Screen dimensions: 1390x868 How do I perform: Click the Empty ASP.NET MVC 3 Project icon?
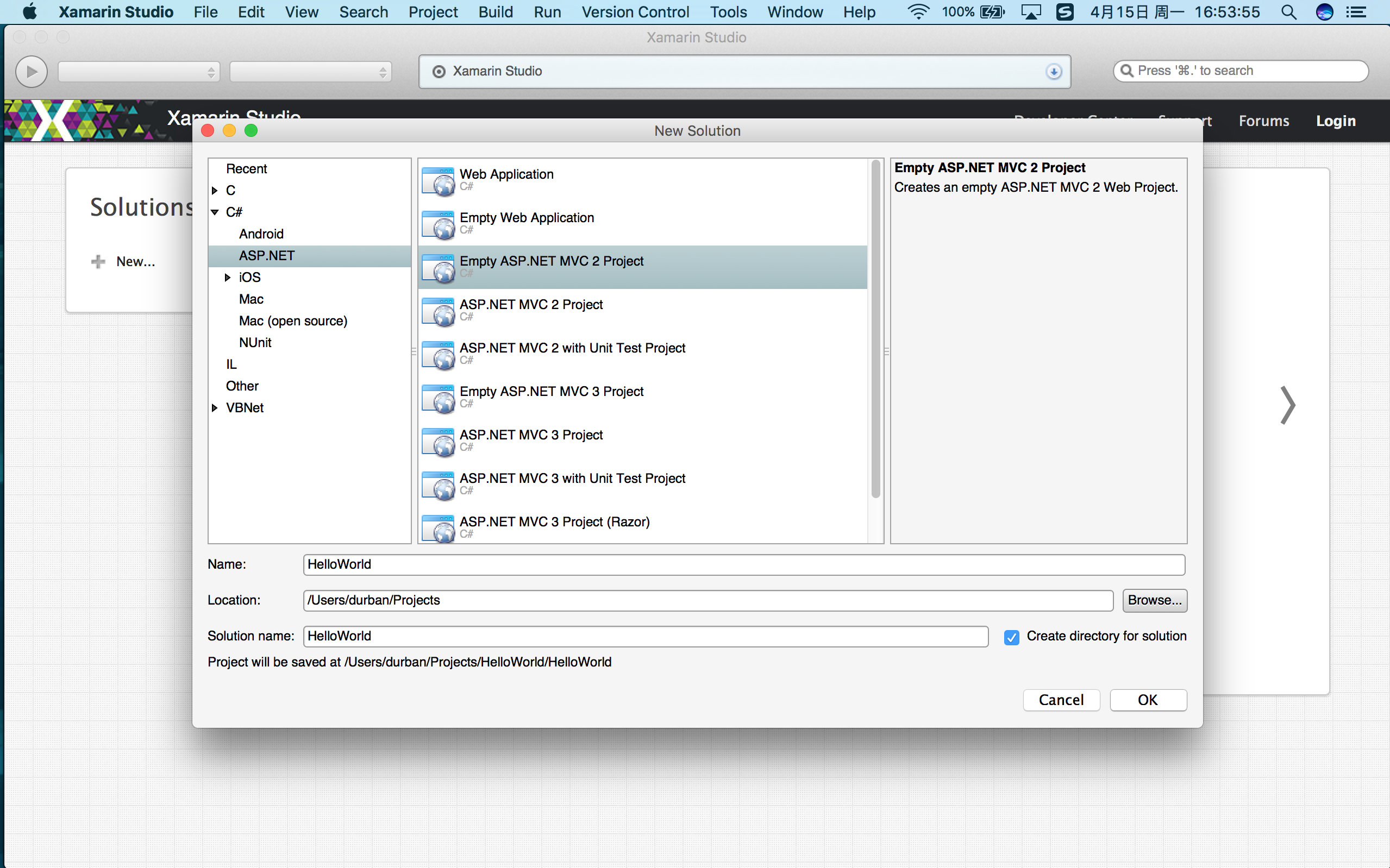click(438, 399)
